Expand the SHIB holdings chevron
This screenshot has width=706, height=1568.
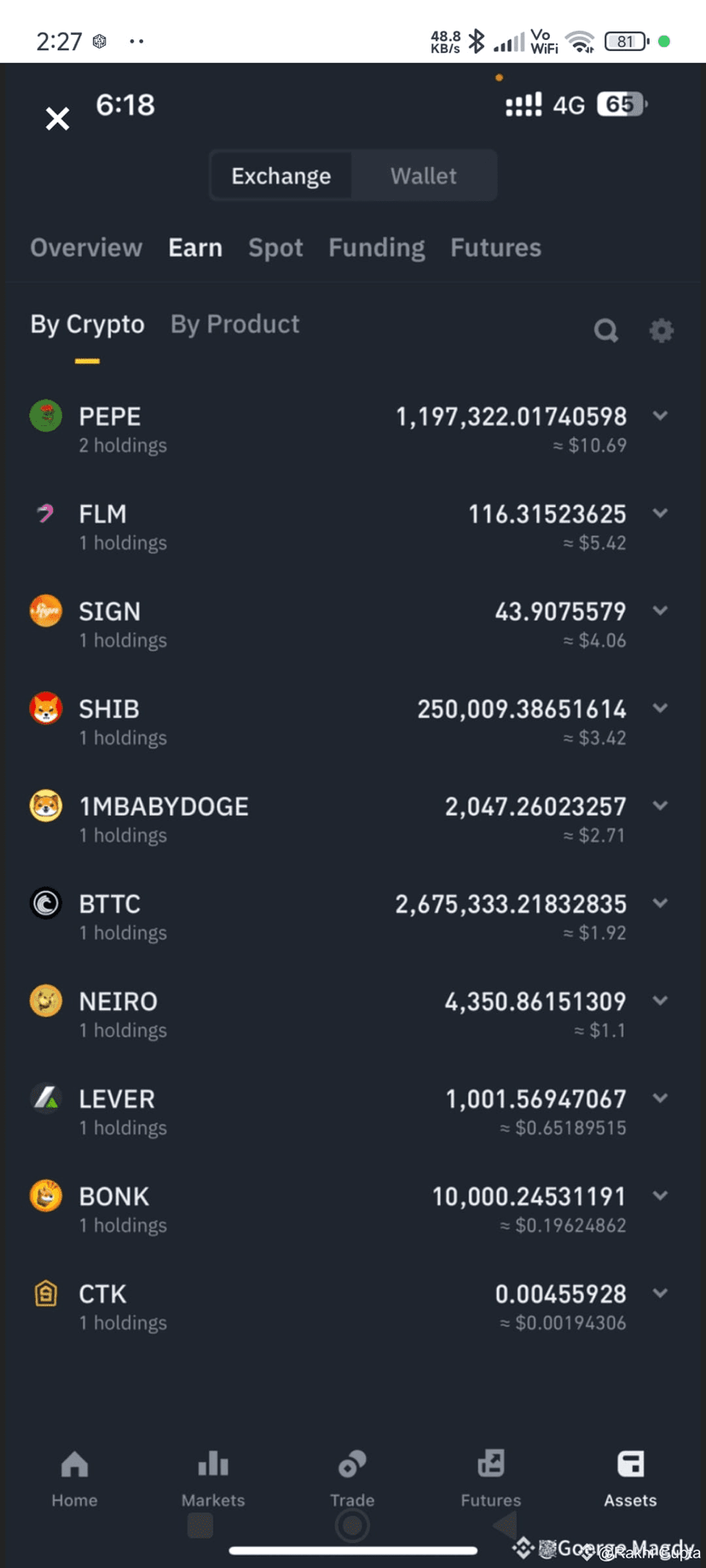(x=660, y=708)
